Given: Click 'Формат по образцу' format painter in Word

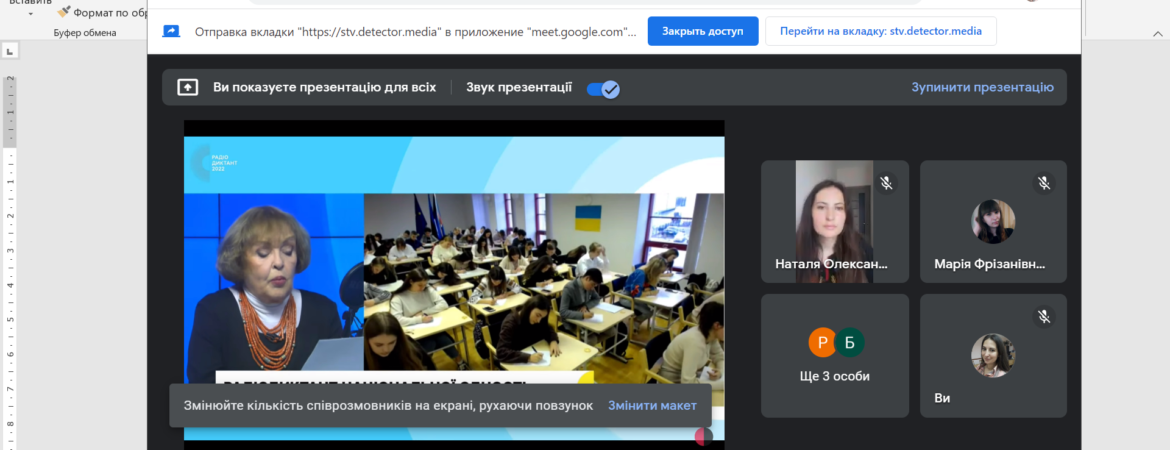Looking at the screenshot, I should coord(102,13).
